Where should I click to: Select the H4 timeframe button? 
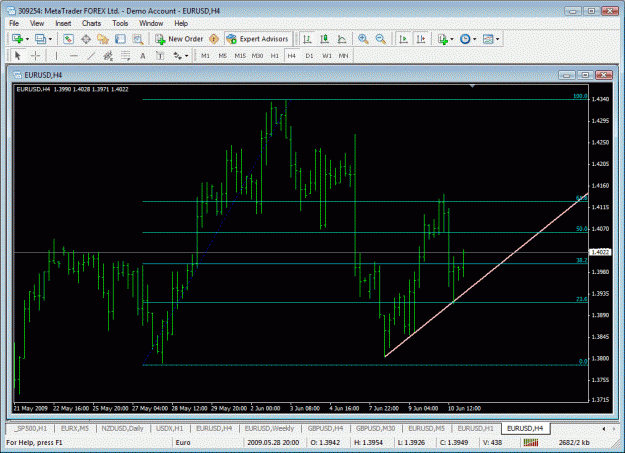coord(292,56)
